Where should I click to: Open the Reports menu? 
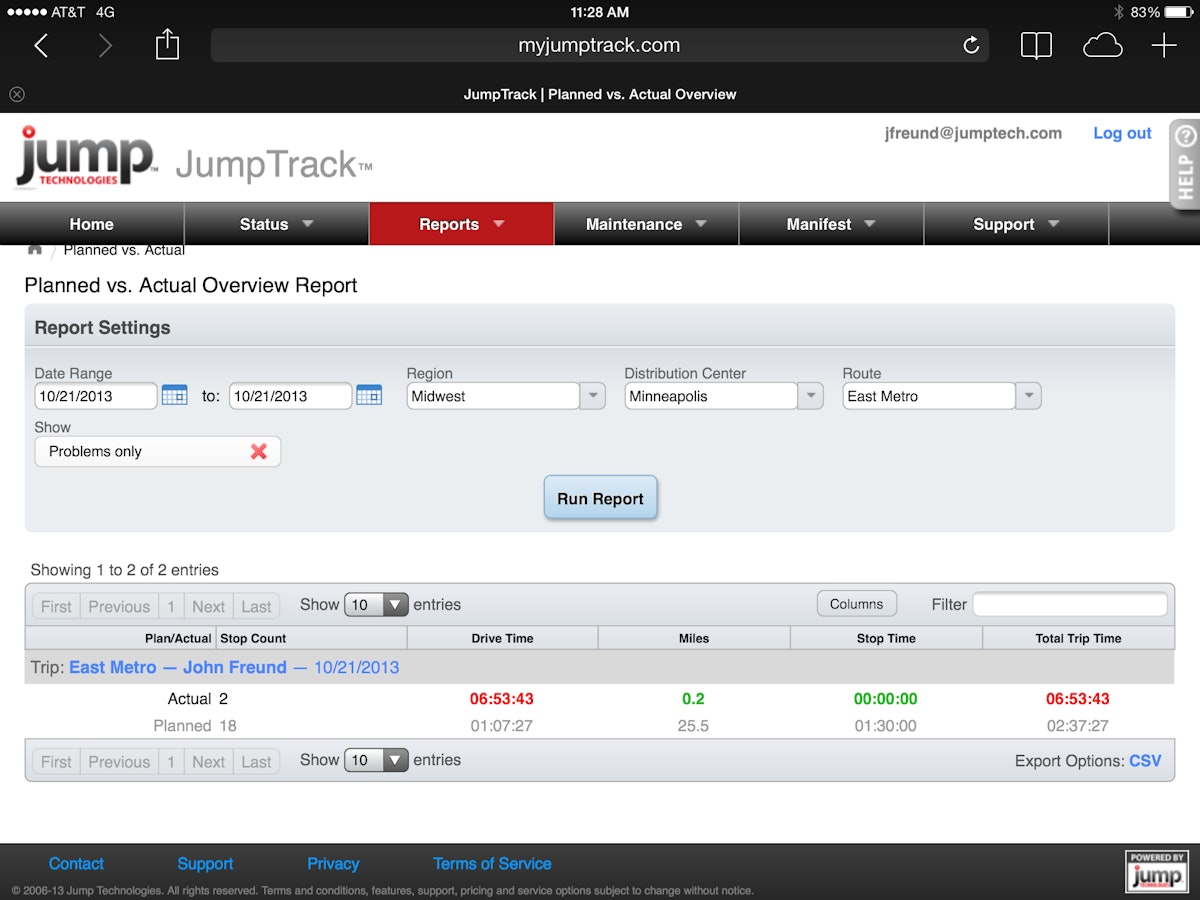point(460,223)
